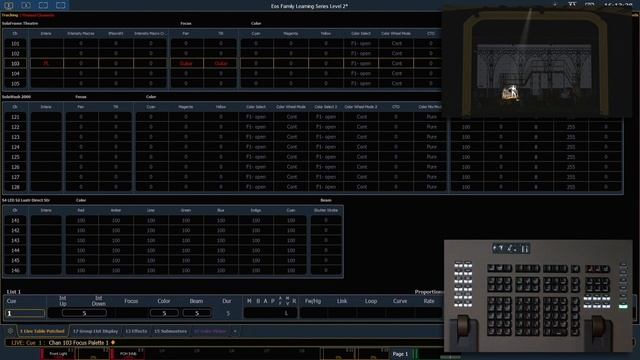Select channel 145 row header

pyautogui.click(x=15, y=260)
